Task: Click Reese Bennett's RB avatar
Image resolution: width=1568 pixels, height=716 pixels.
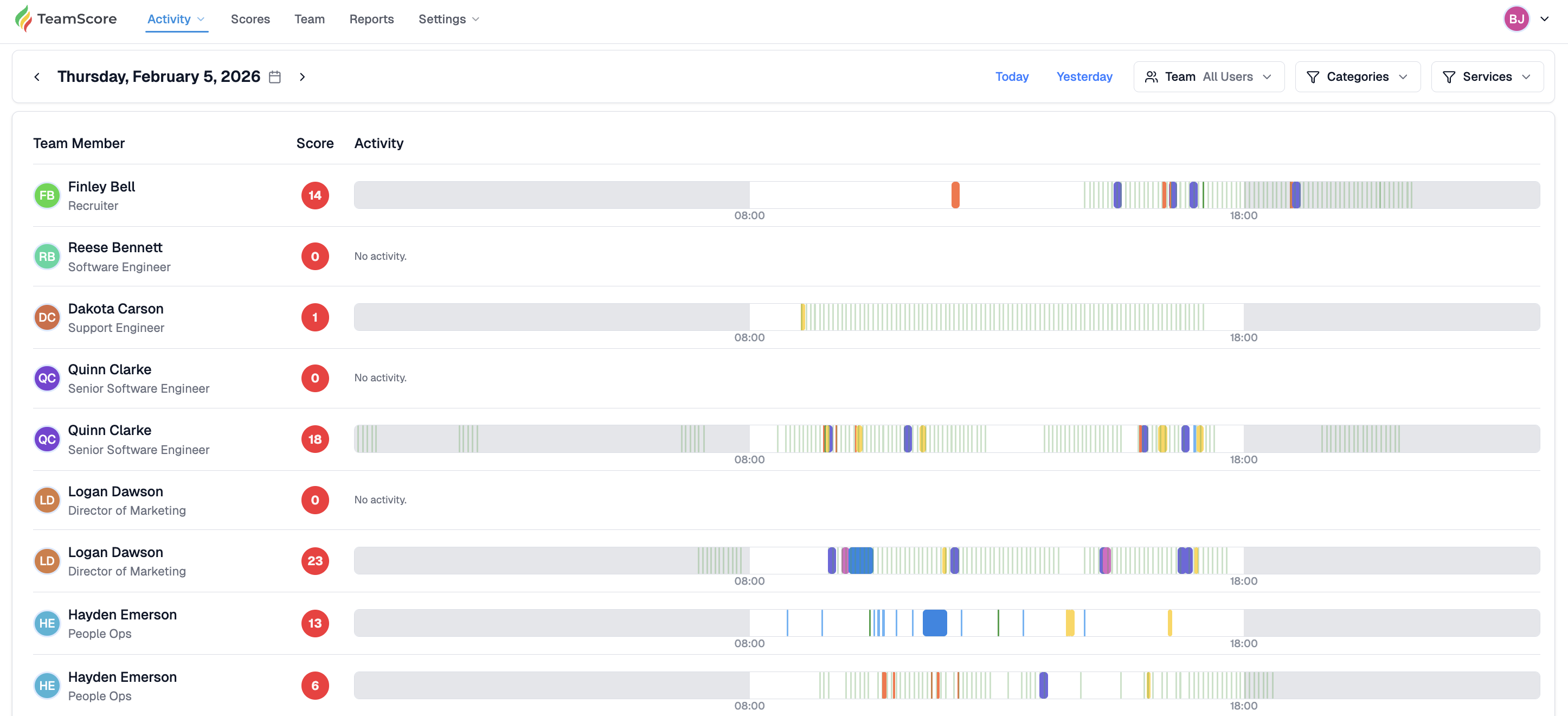Action: [x=47, y=257]
